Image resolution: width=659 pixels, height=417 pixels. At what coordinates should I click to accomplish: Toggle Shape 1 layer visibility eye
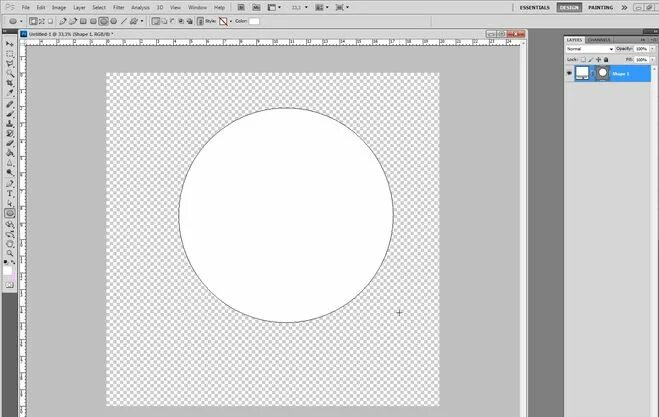pyautogui.click(x=569, y=73)
